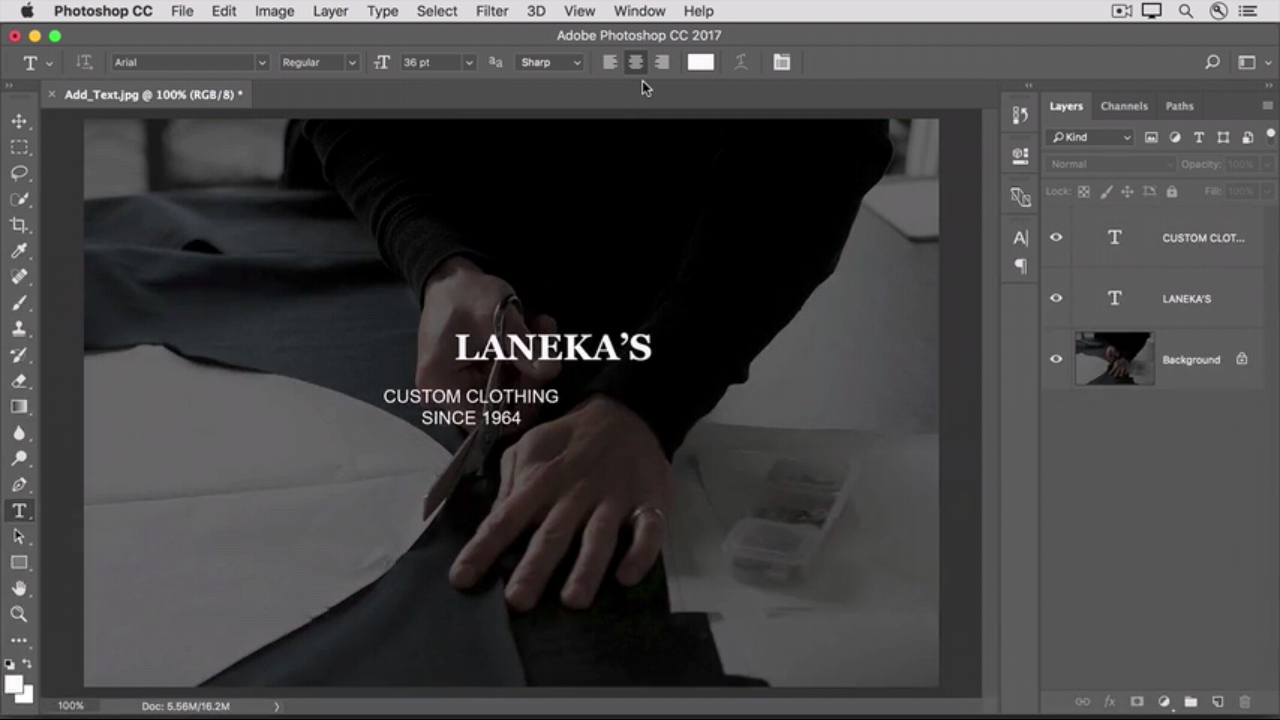Pick the Crop tool
Image resolution: width=1280 pixels, height=720 pixels.
(19, 225)
